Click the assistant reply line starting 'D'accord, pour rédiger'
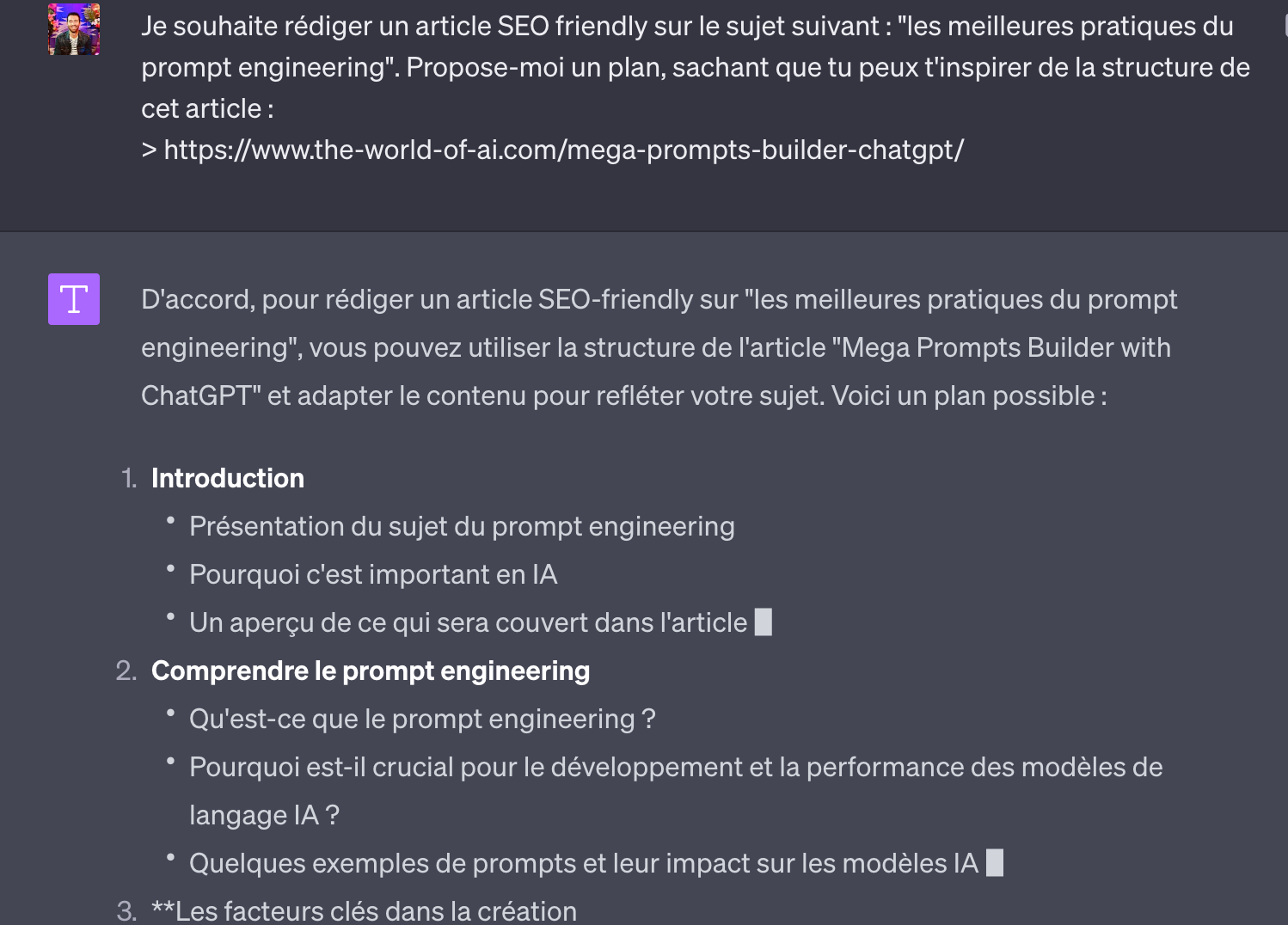Image resolution: width=1288 pixels, height=925 pixels. [x=659, y=300]
